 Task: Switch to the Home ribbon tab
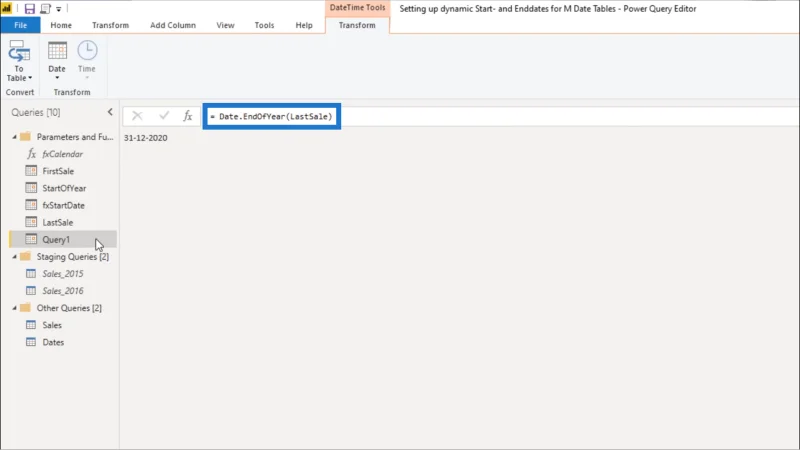click(61, 25)
